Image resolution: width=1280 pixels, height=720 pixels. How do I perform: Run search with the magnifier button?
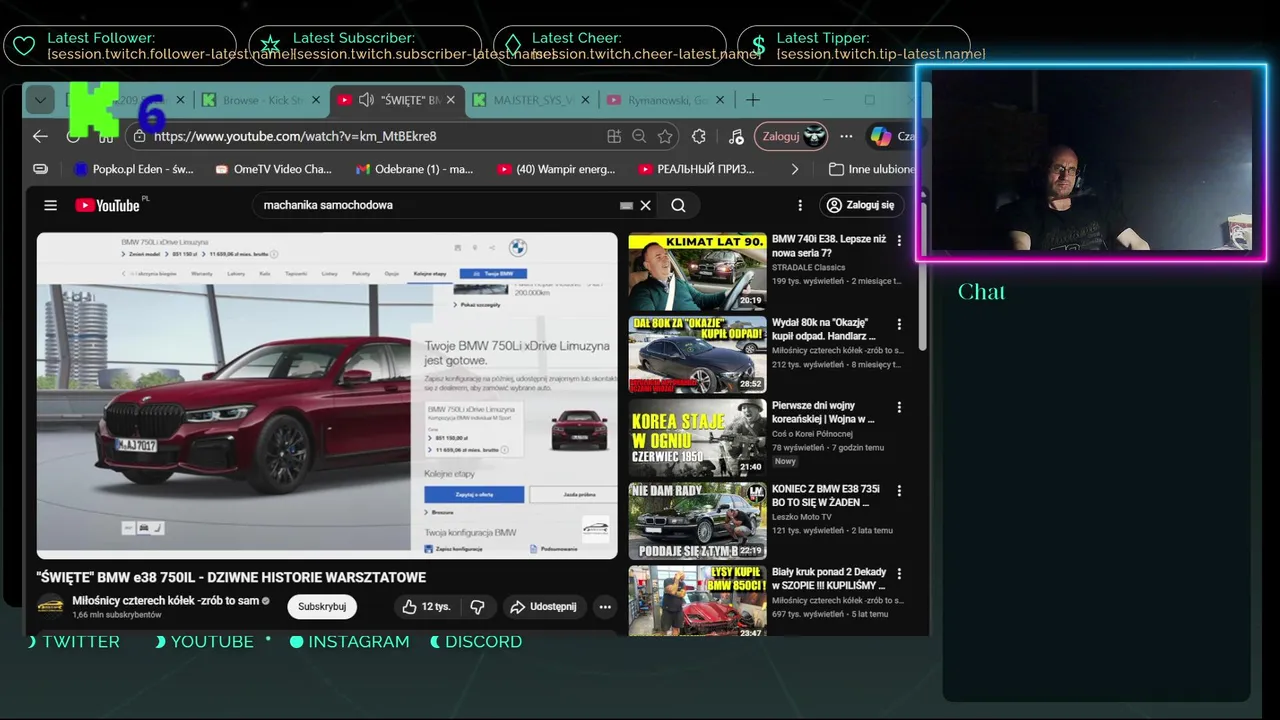679,205
